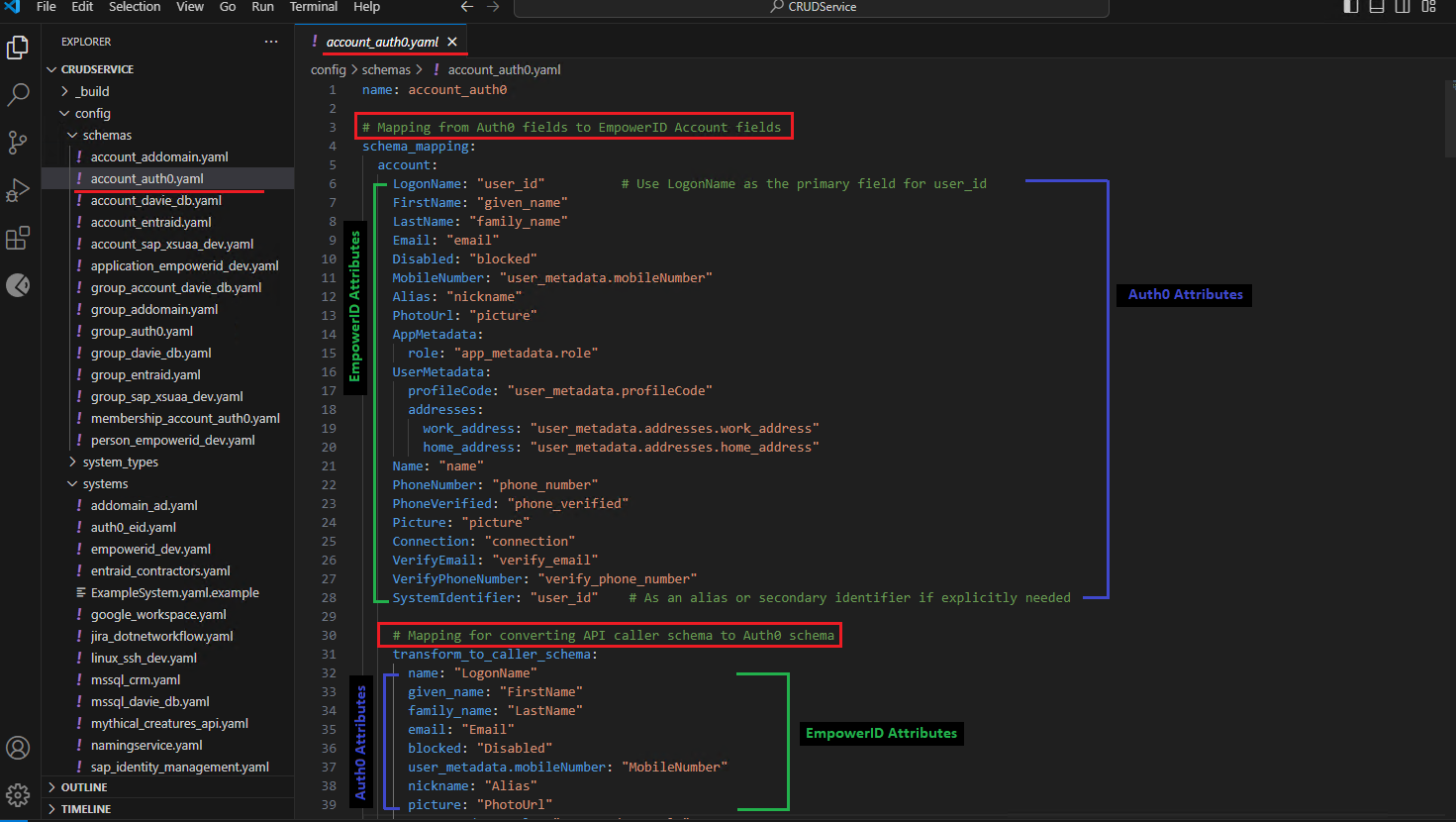Toggle primary side bar layout icon
The height and width of the screenshot is (822, 1456).
tap(1351, 7)
